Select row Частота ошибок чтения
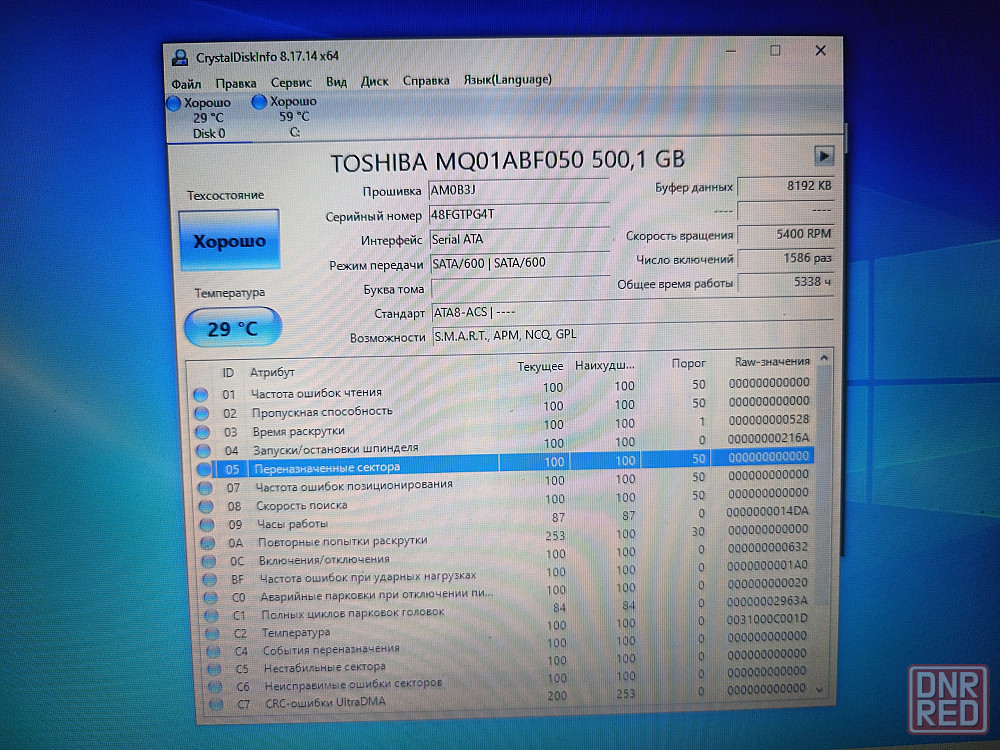Viewport: 1000px width, 750px height. (501, 388)
